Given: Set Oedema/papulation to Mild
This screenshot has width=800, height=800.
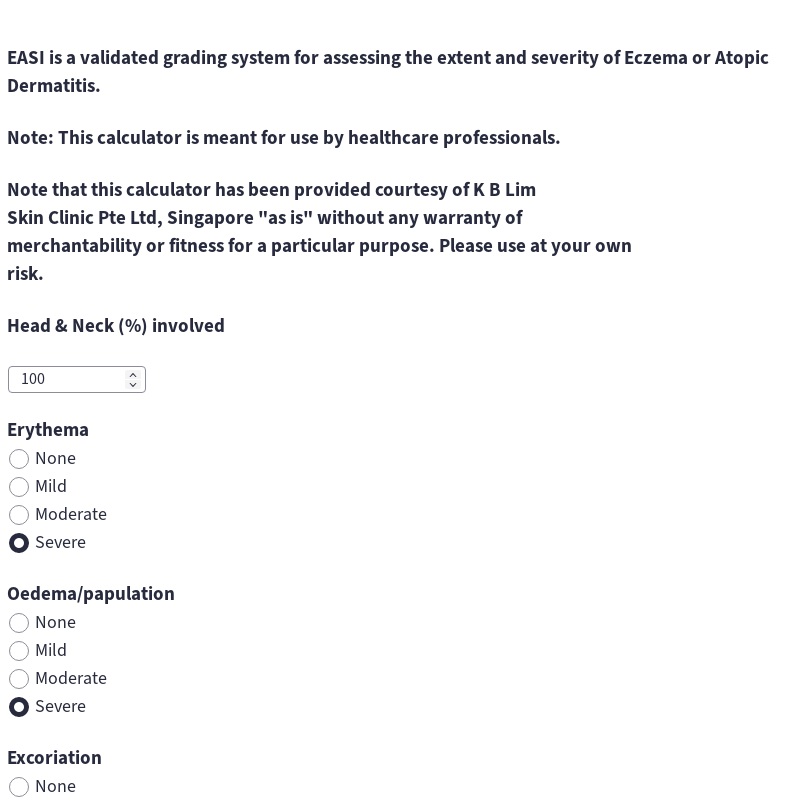Looking at the screenshot, I should click(19, 651).
